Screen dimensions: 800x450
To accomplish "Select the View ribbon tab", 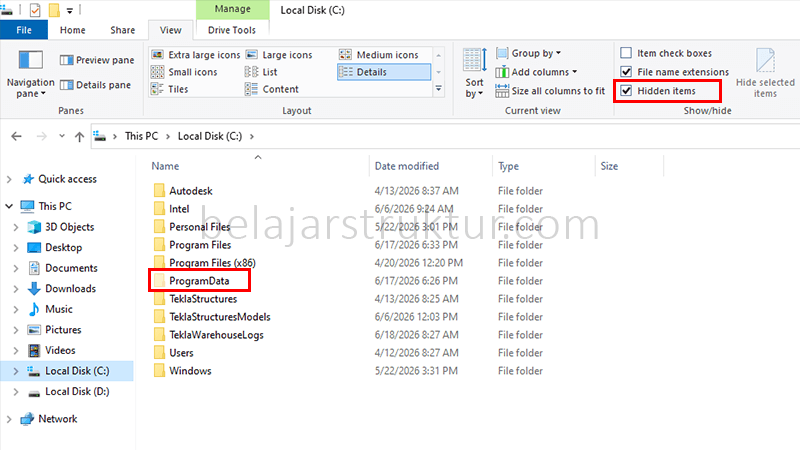I will 170,30.
